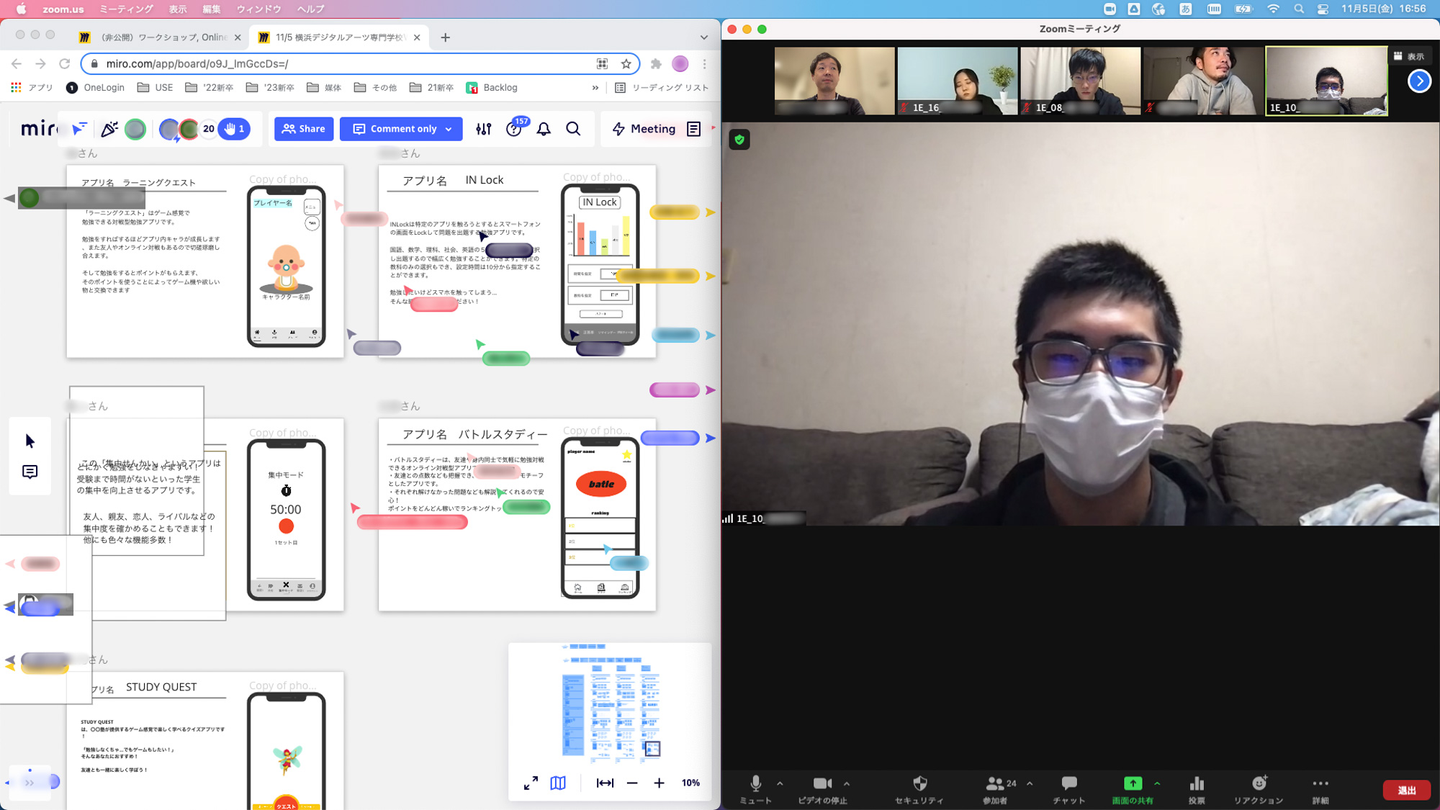The image size is (1440, 810).
Task: Open the リーディング リスト reading list
Action: [662, 88]
